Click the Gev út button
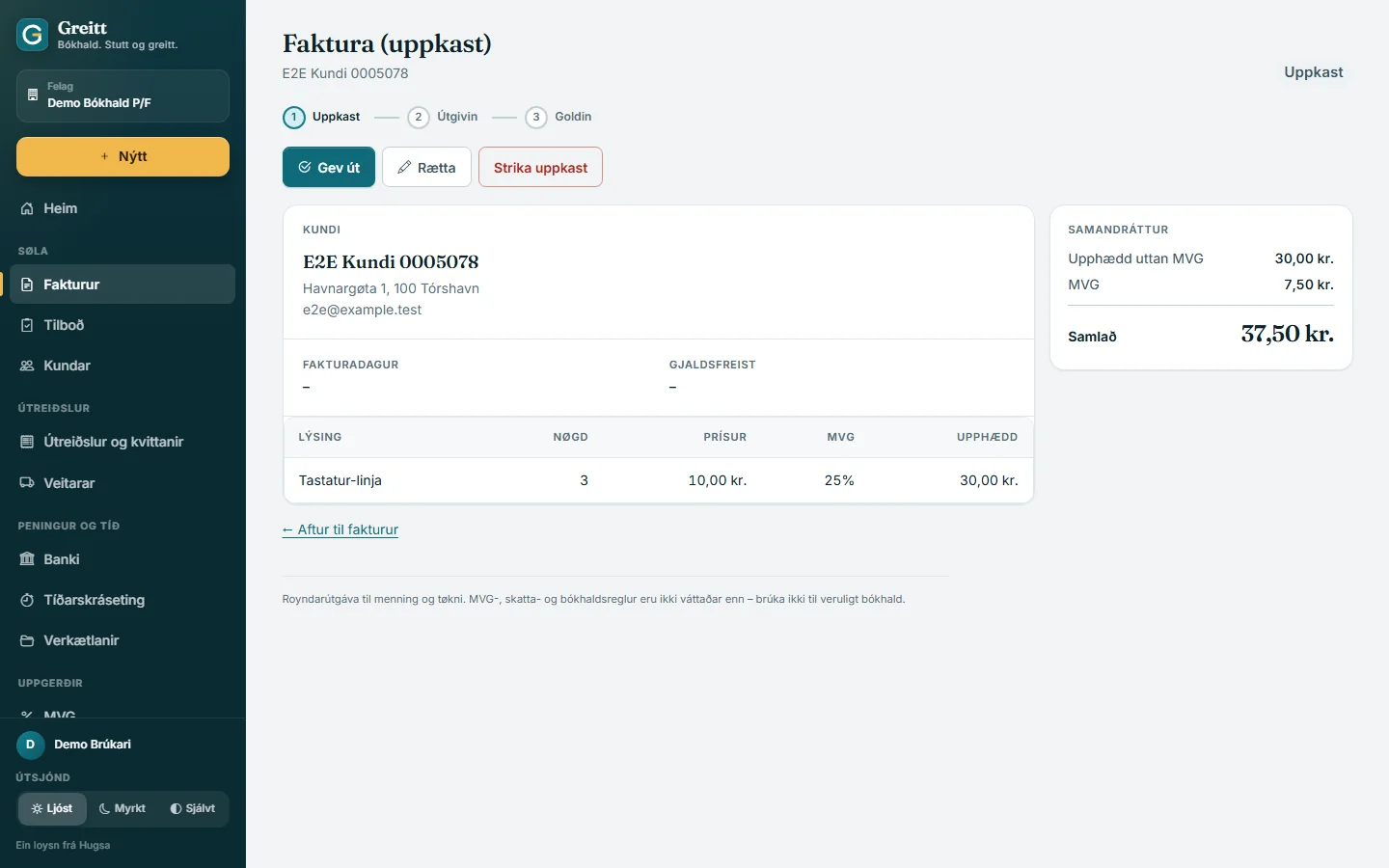 329,167
